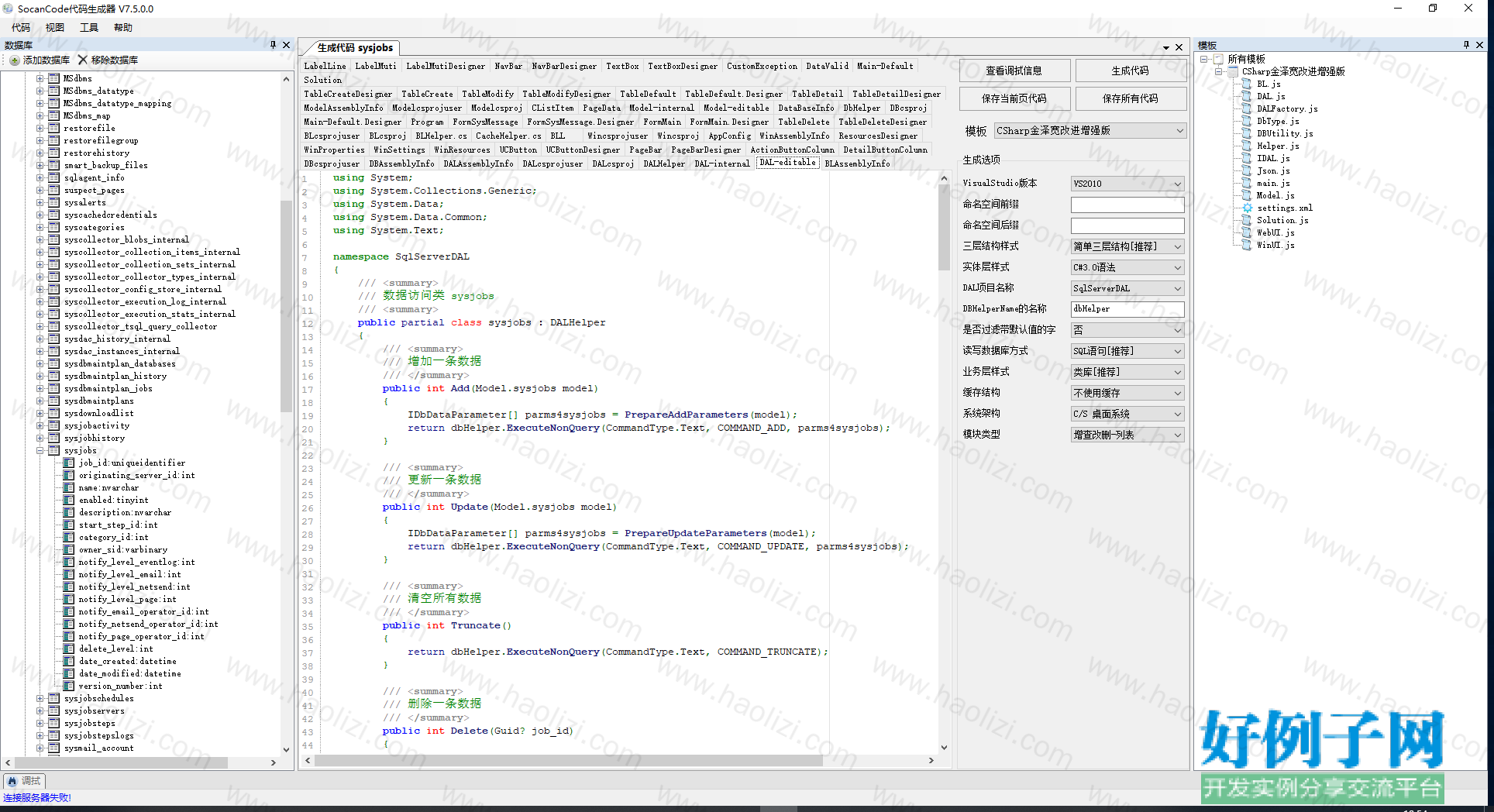Click the save all code button
Image resolution: width=1494 pixels, height=812 pixels.
tap(1131, 98)
